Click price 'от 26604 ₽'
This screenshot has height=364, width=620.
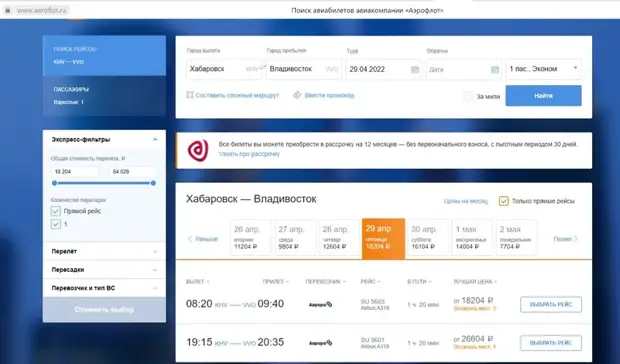(x=474, y=339)
